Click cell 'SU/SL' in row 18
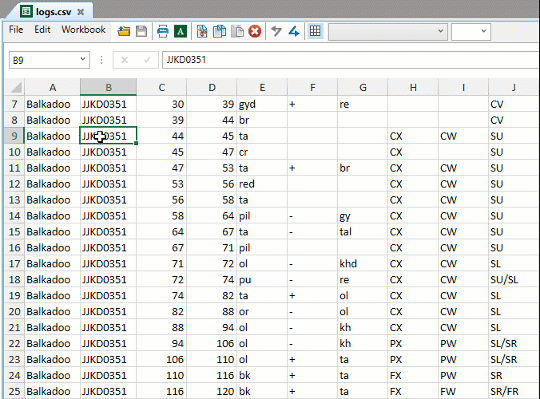Viewport: 540px width, 399px height. [x=514, y=280]
